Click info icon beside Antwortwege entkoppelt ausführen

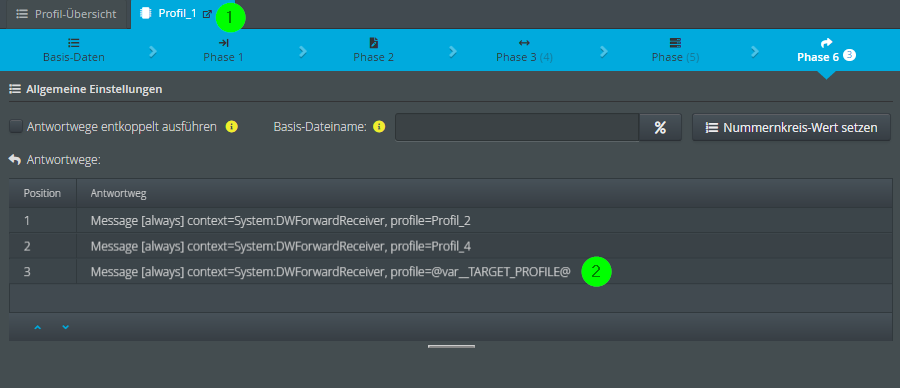[231, 127]
